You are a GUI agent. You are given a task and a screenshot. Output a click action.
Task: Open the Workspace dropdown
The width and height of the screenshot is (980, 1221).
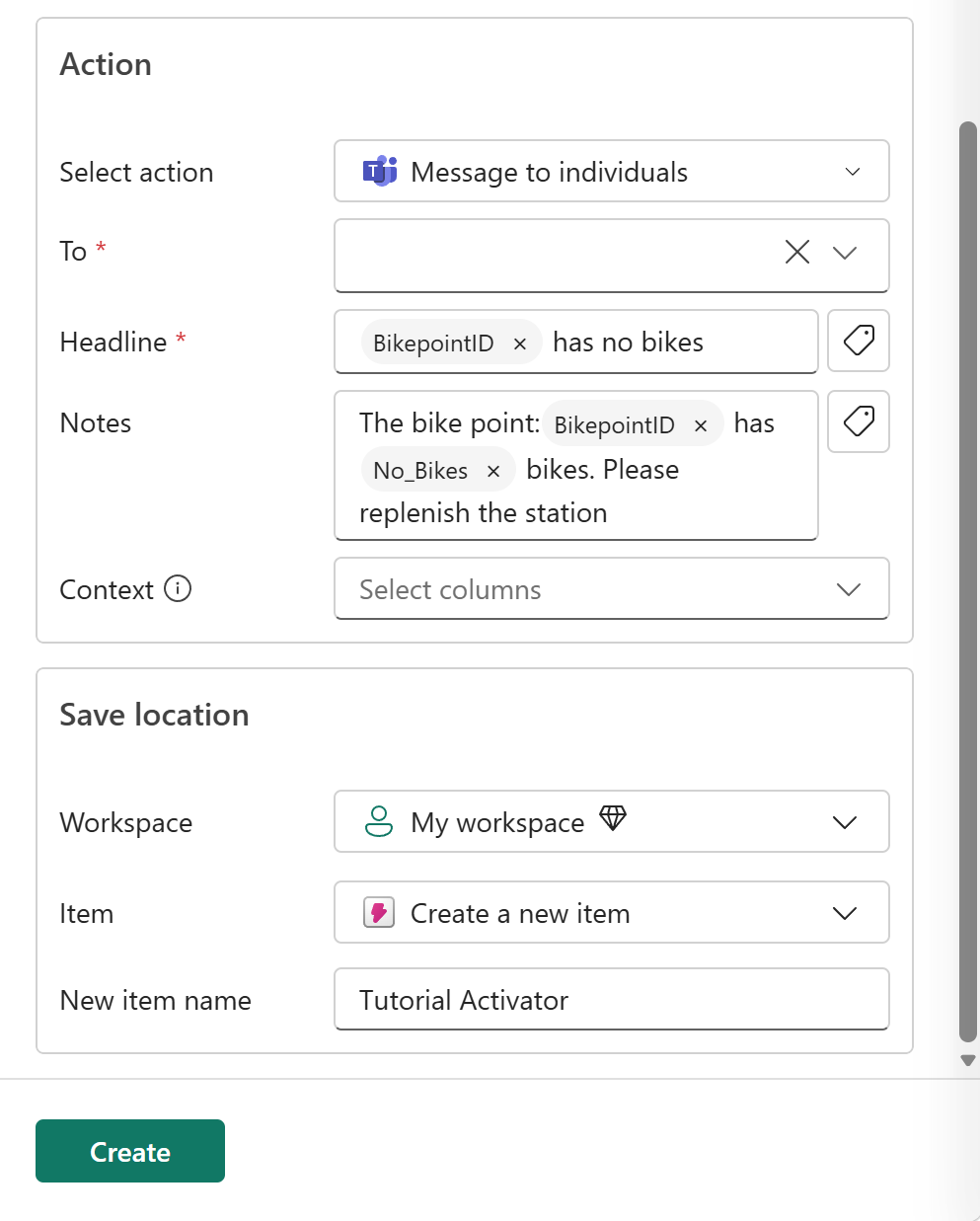(x=611, y=821)
